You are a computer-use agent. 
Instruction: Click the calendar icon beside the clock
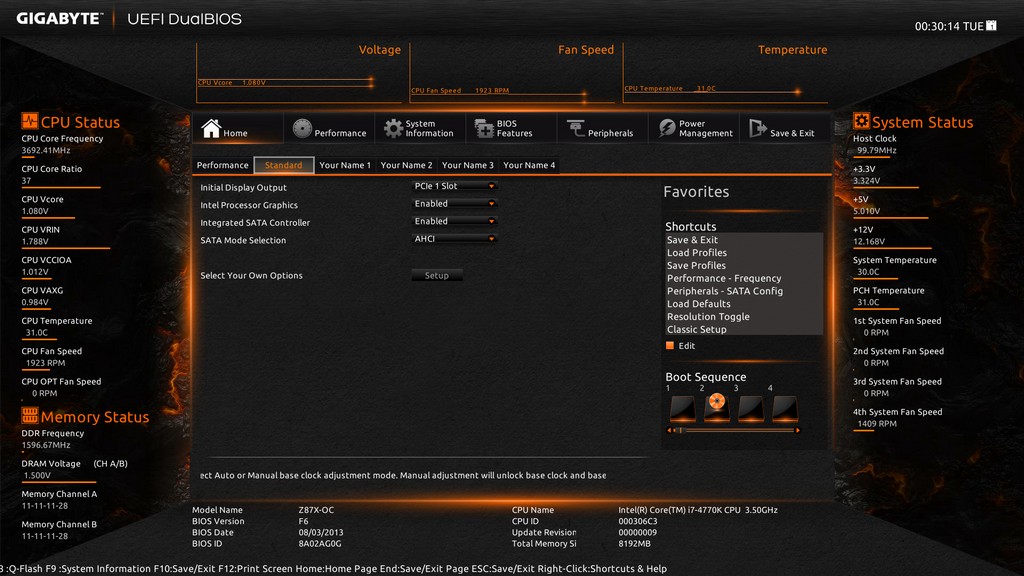point(991,25)
